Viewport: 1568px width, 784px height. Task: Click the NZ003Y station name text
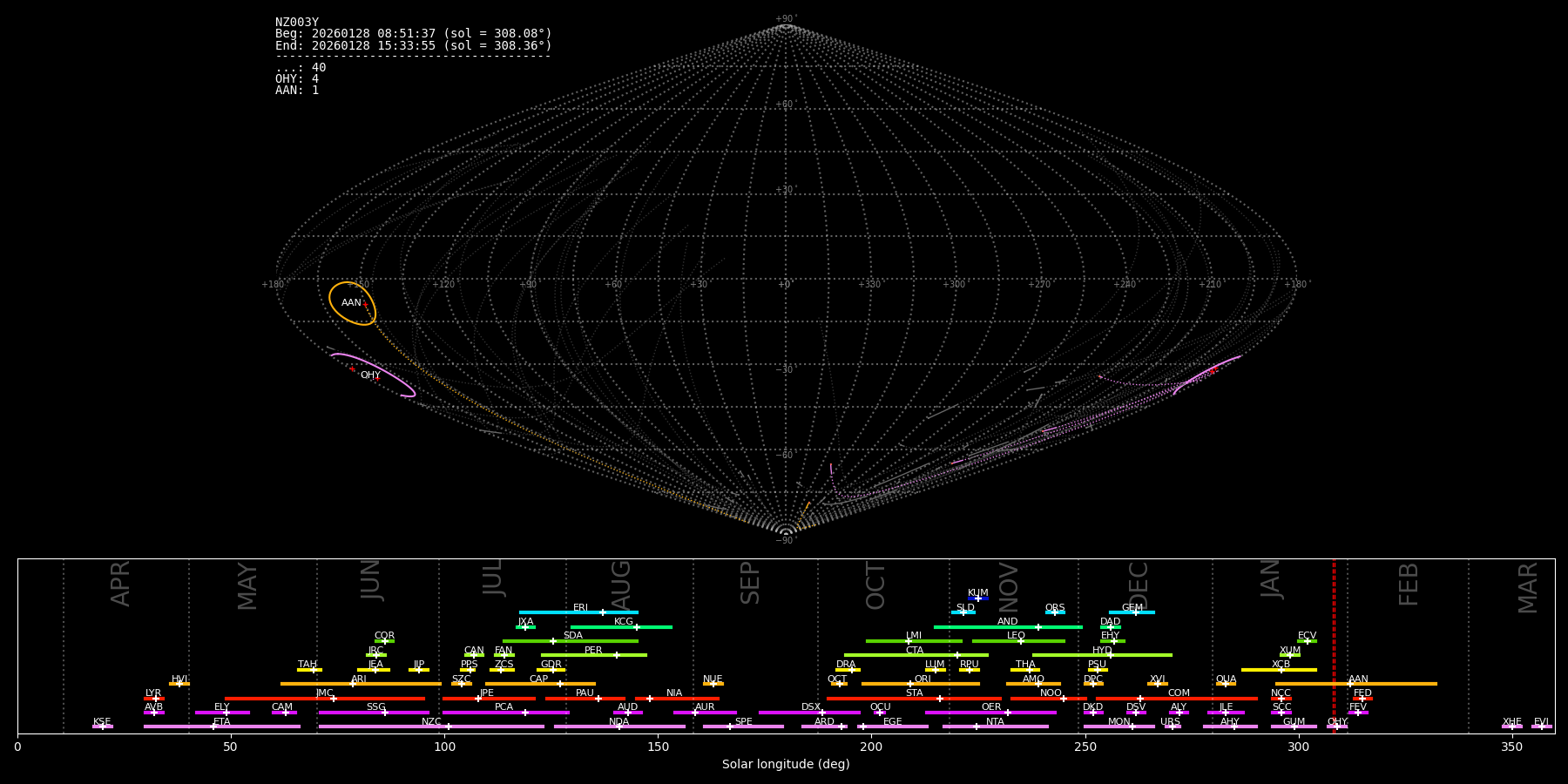coord(297,23)
